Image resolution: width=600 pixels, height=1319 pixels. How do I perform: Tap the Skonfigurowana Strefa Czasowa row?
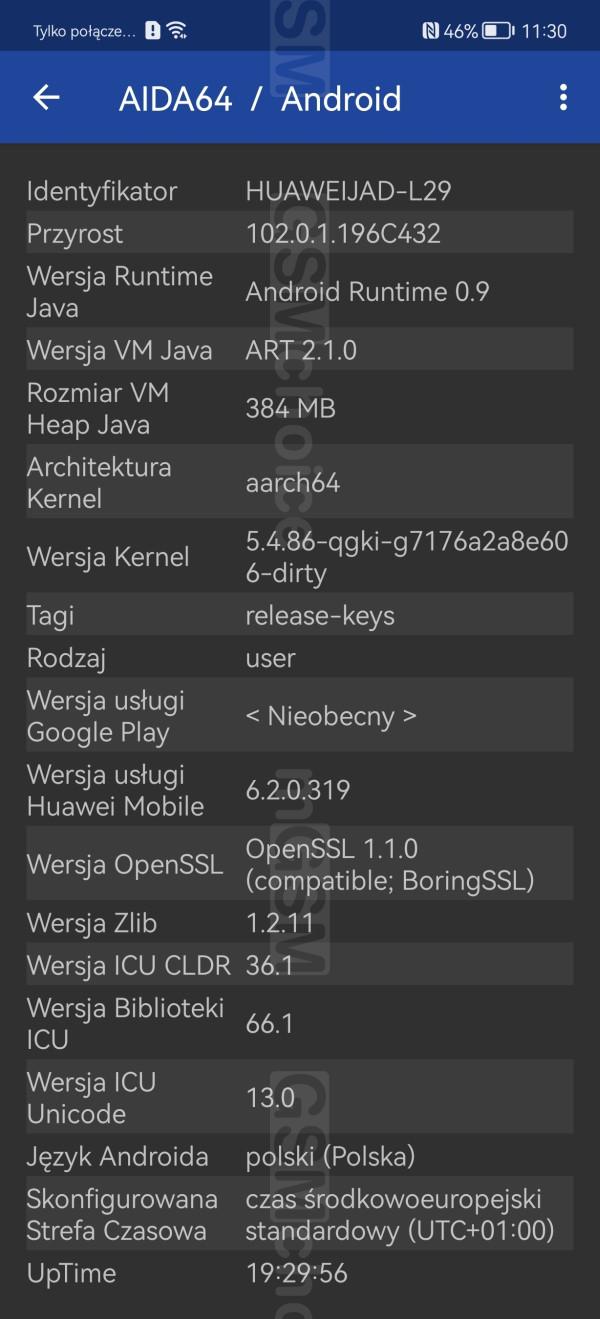(299, 1214)
